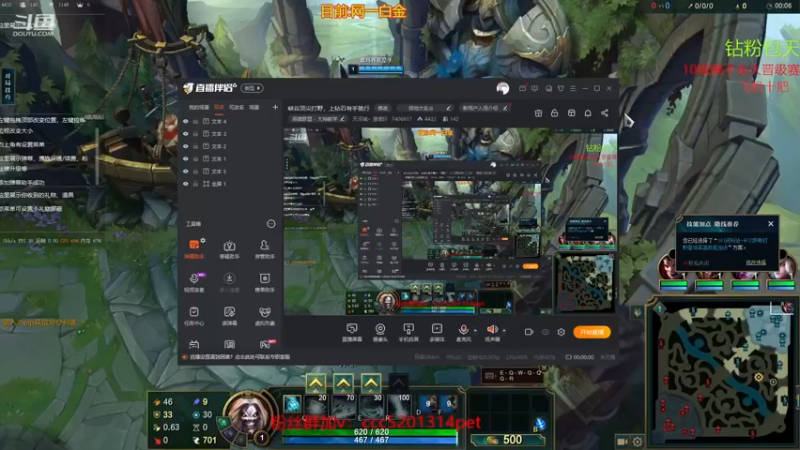The height and width of the screenshot is (450, 800).
Task: Collapse the 工具箱 toolbox panel
Action: (271, 224)
